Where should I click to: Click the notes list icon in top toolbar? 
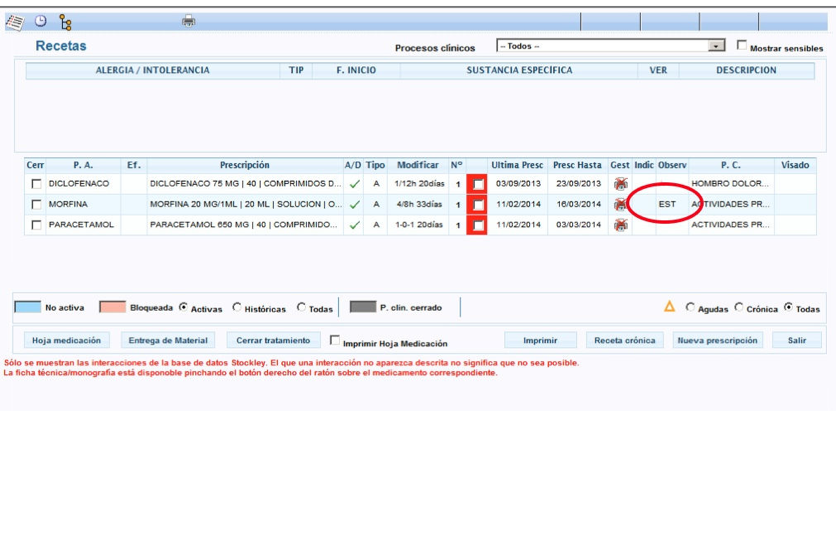point(14,21)
